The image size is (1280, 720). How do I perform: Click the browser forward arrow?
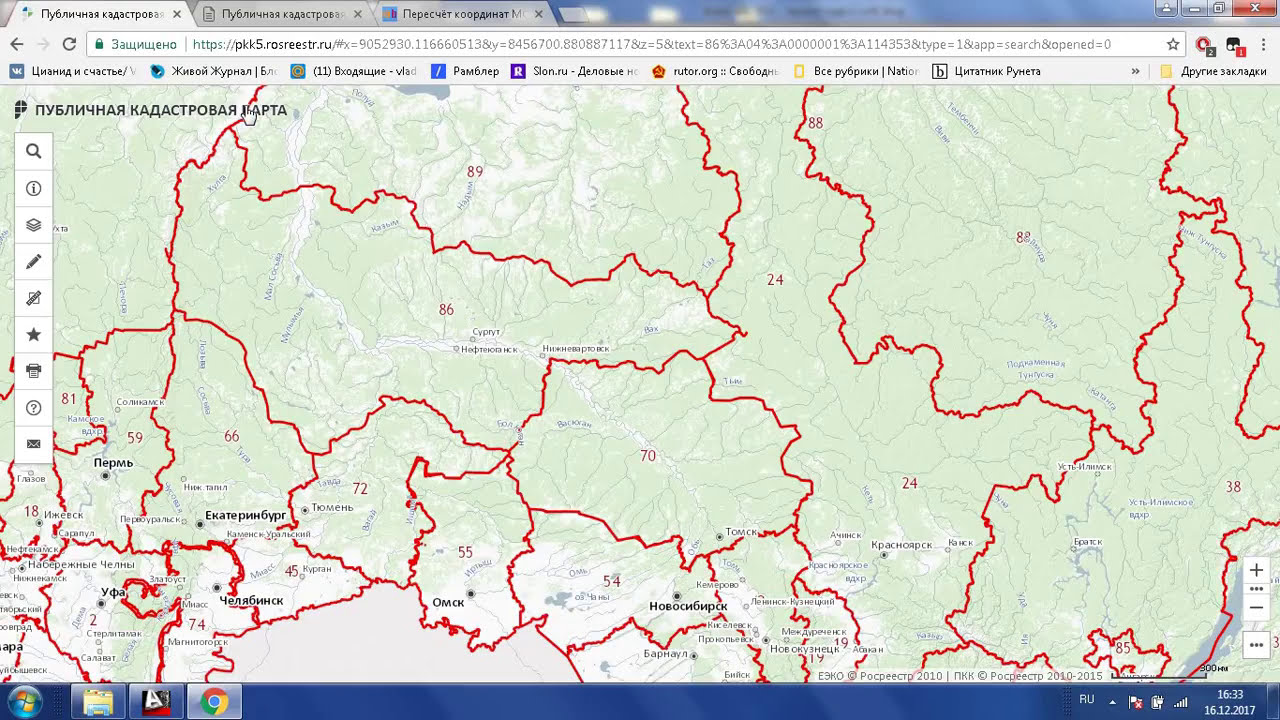[x=43, y=45]
